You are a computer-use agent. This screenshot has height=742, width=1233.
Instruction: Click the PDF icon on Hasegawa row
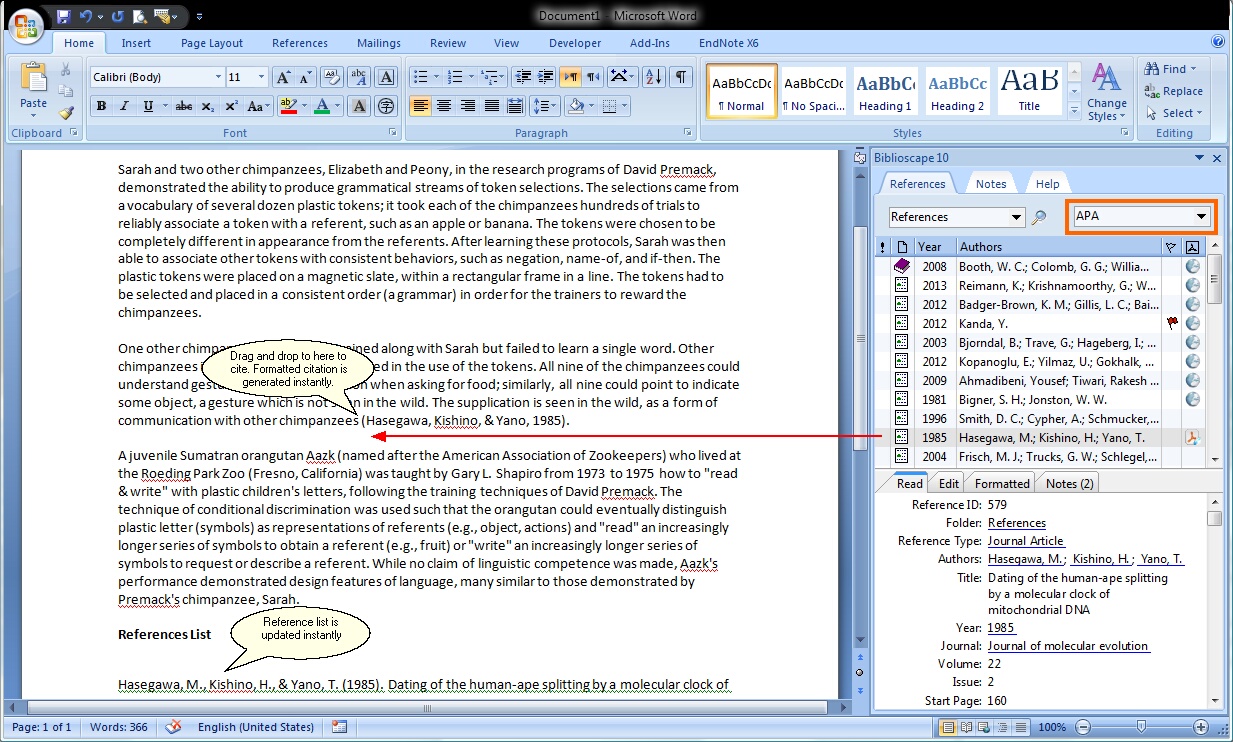point(1192,437)
